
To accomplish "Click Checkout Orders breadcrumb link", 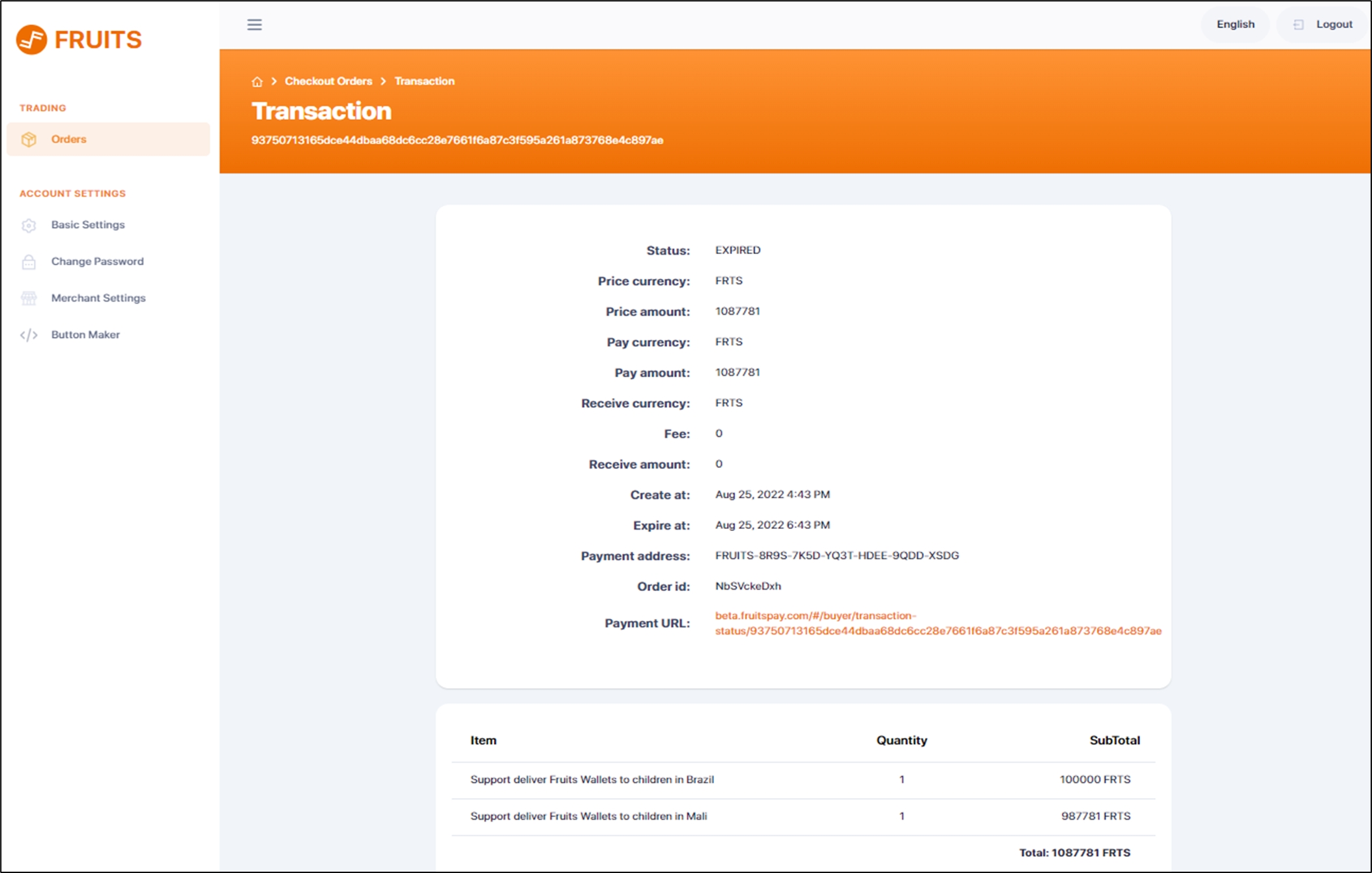I will coord(328,81).
